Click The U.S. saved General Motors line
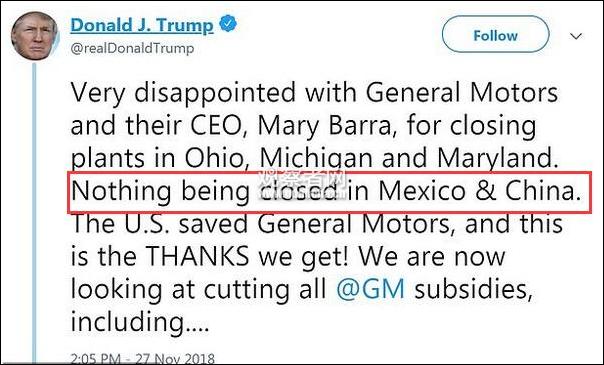This screenshot has height=365, width=604. tap(317, 224)
